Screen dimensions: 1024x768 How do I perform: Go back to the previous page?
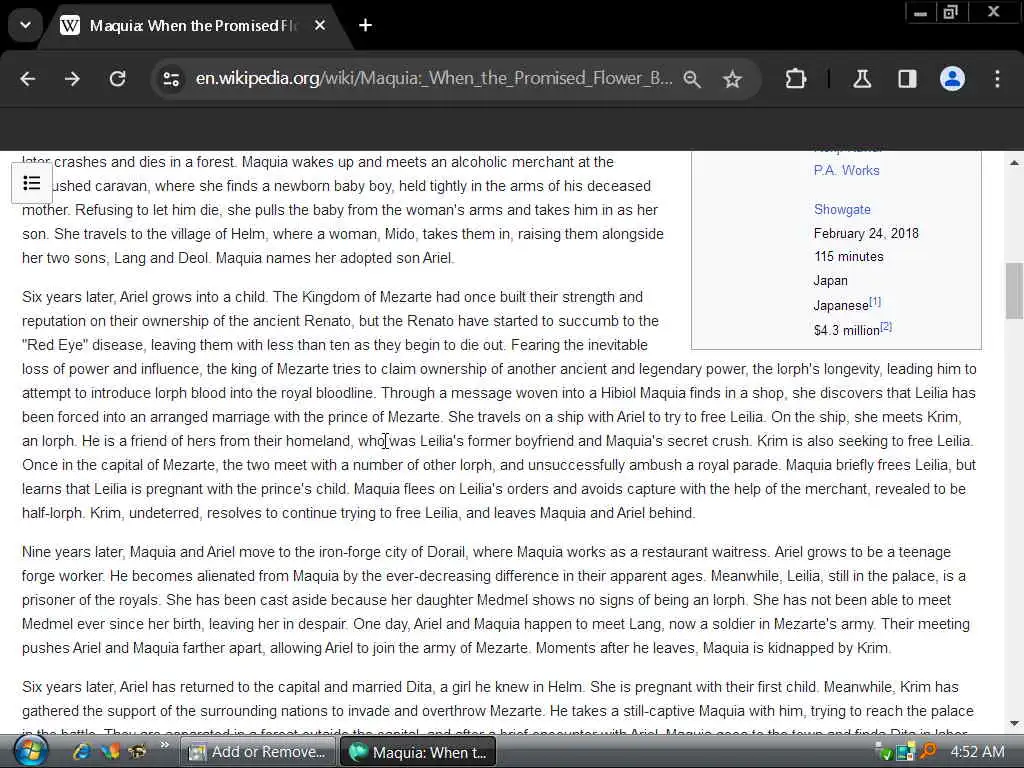(27, 79)
